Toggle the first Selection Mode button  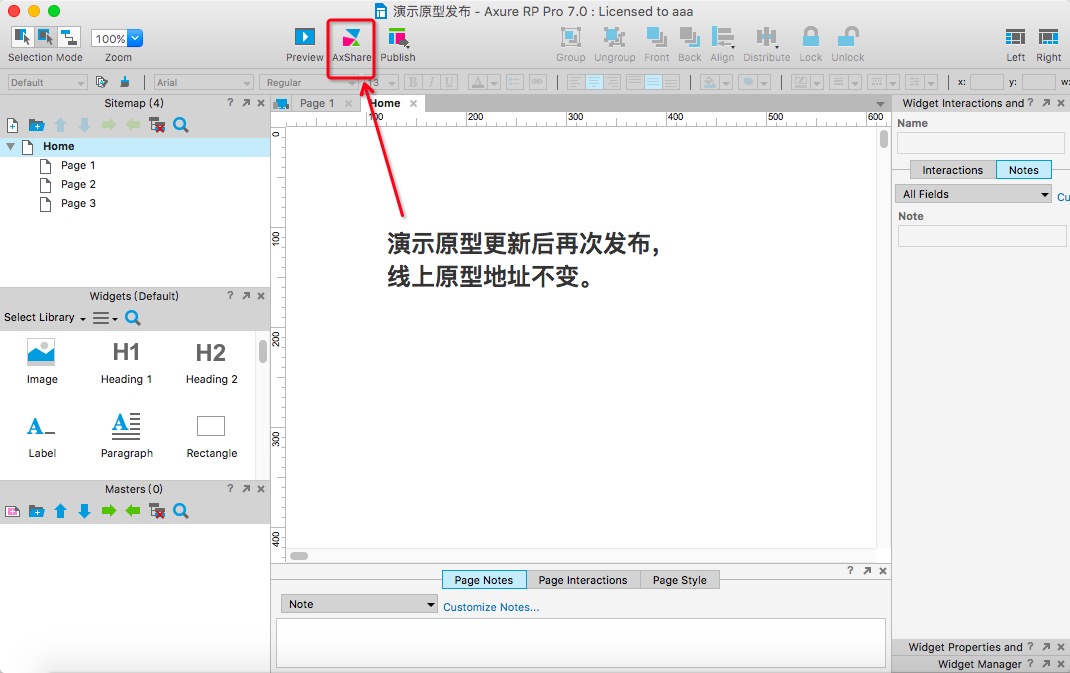point(22,37)
